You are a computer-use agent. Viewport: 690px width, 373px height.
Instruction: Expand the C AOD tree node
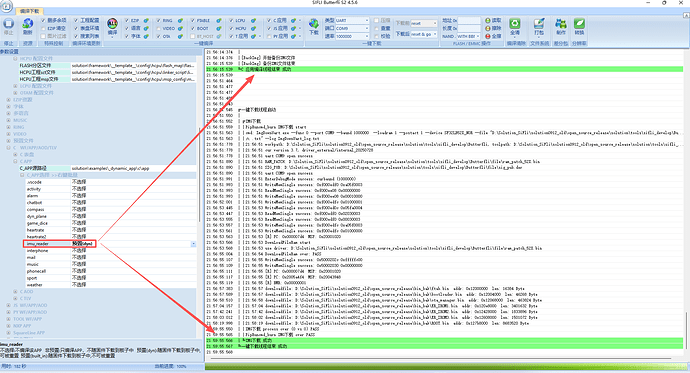click(15, 292)
